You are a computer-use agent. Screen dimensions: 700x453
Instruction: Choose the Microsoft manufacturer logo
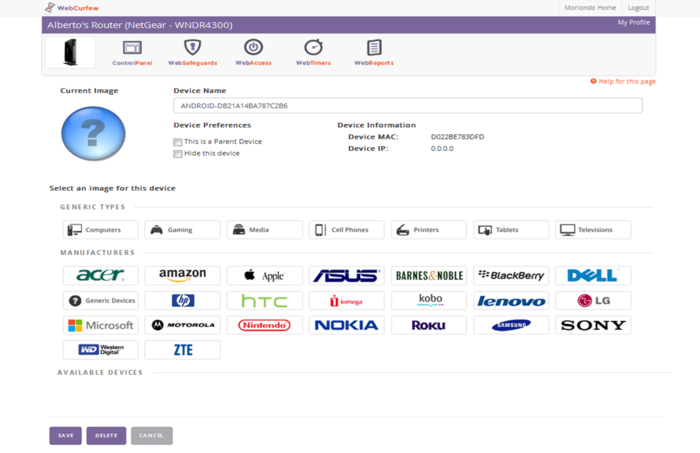[100, 325]
